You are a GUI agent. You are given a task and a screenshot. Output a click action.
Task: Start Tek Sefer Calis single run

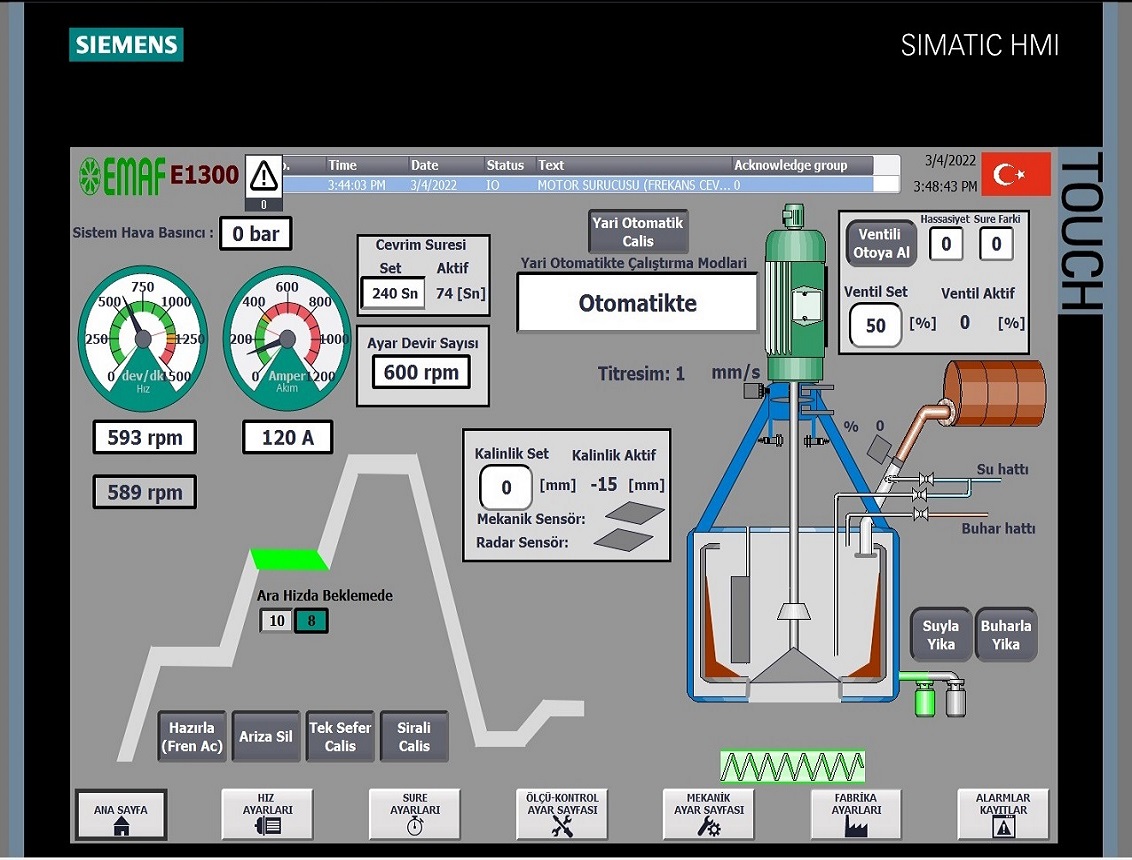coord(340,737)
